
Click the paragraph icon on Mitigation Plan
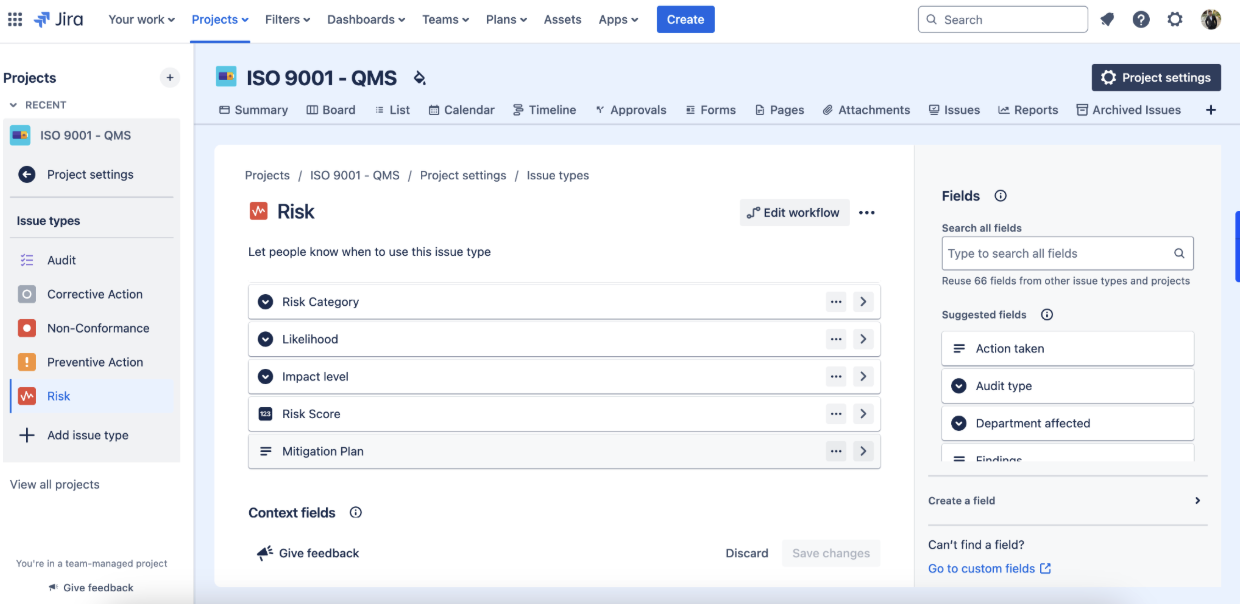pos(265,451)
